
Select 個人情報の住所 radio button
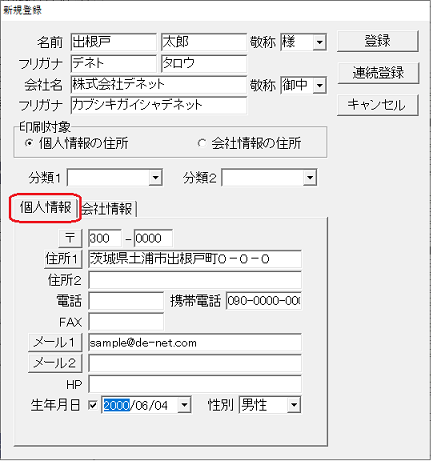click(29, 143)
